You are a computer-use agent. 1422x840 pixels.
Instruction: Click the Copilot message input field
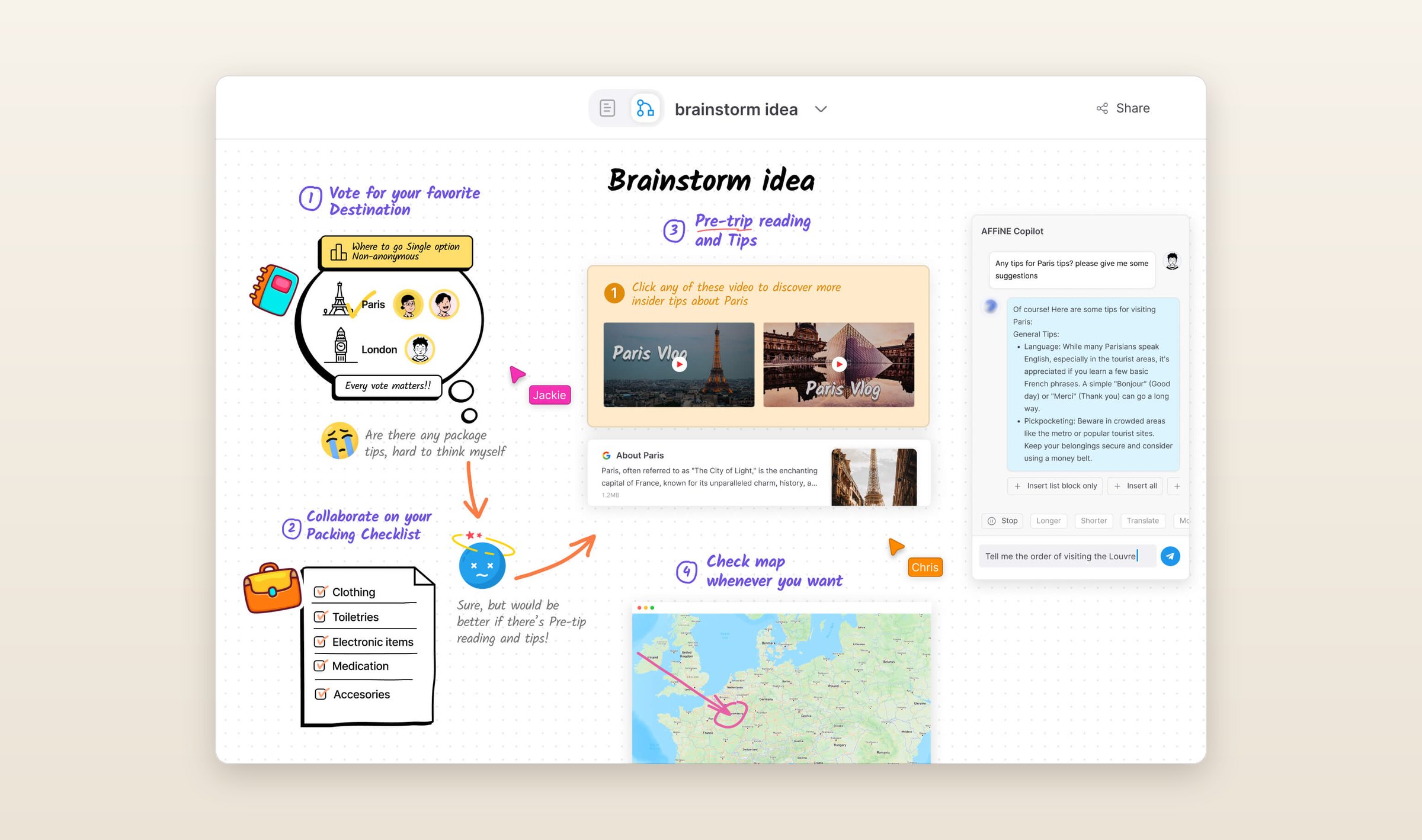1067,556
